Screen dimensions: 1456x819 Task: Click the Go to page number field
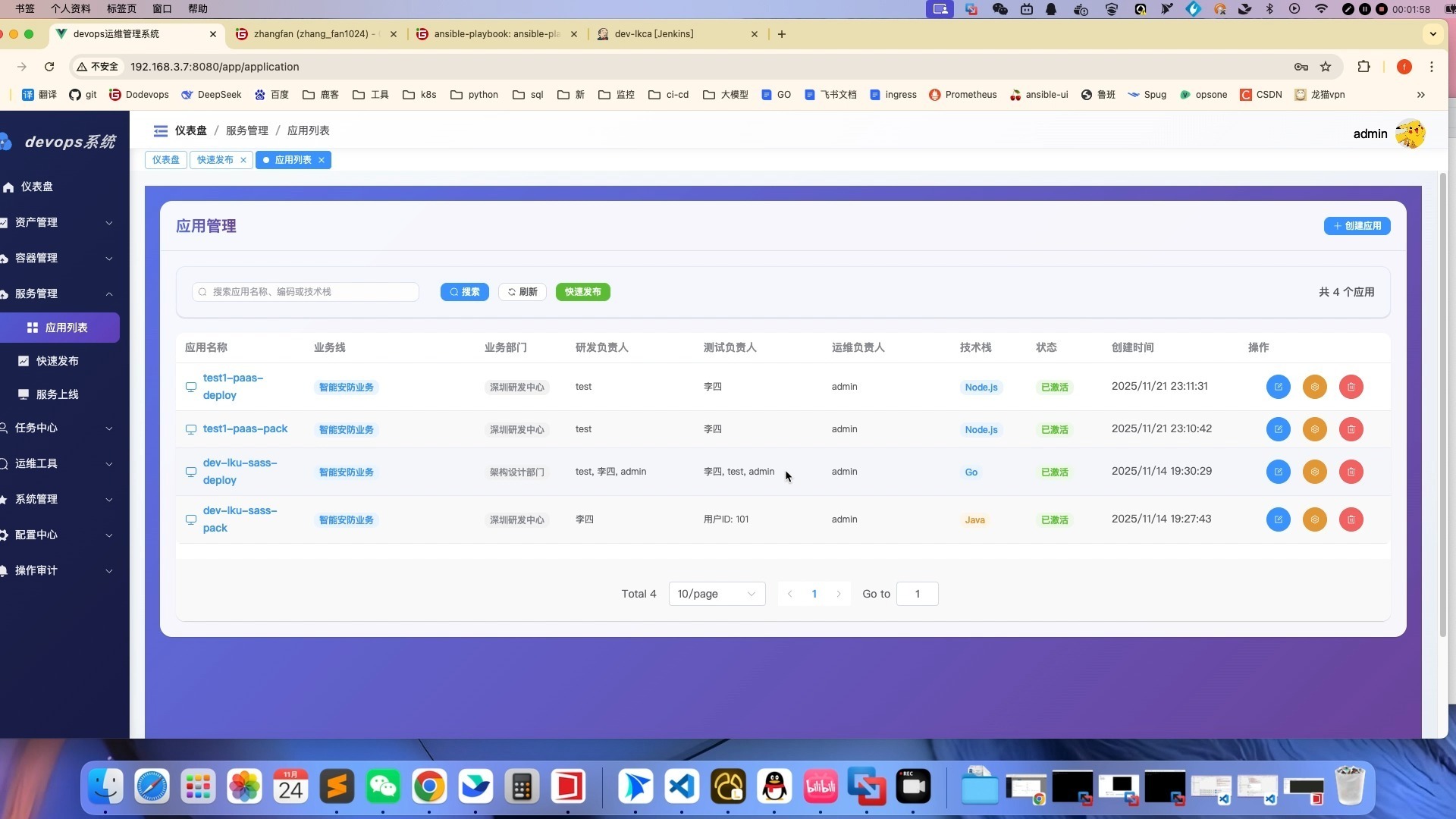click(x=917, y=594)
